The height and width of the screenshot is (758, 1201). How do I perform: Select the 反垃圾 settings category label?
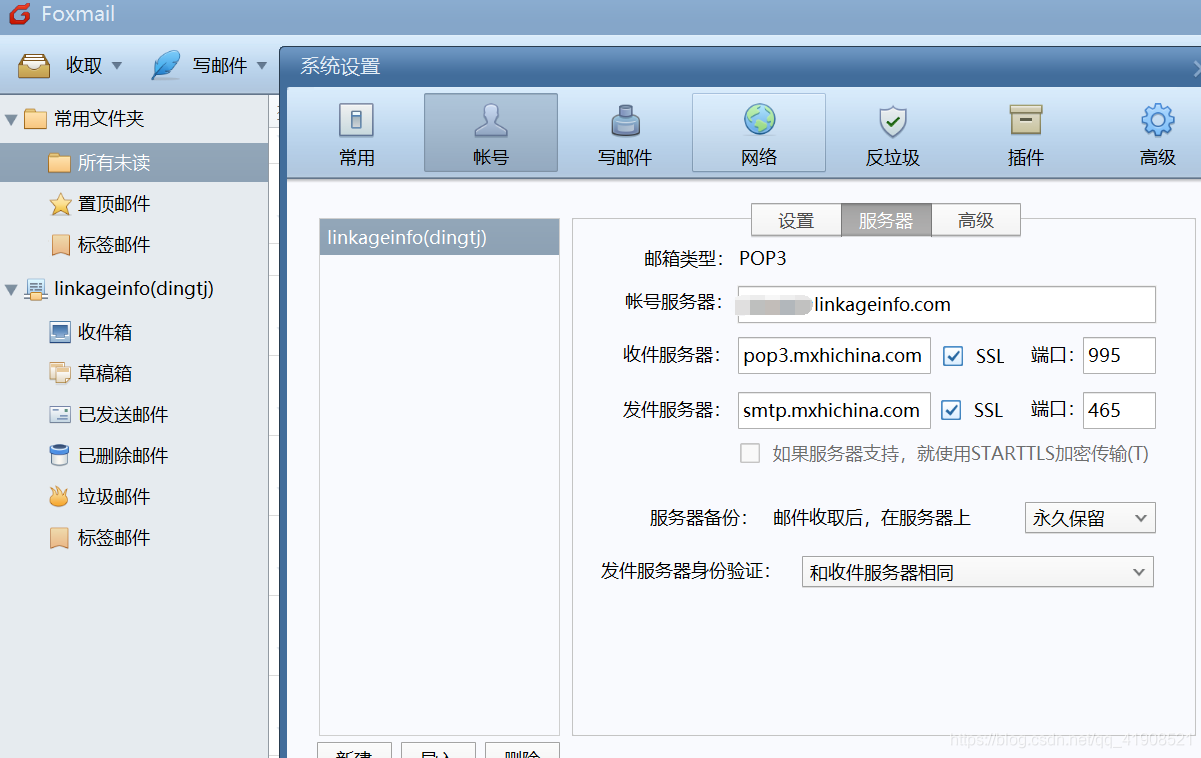tap(893, 157)
